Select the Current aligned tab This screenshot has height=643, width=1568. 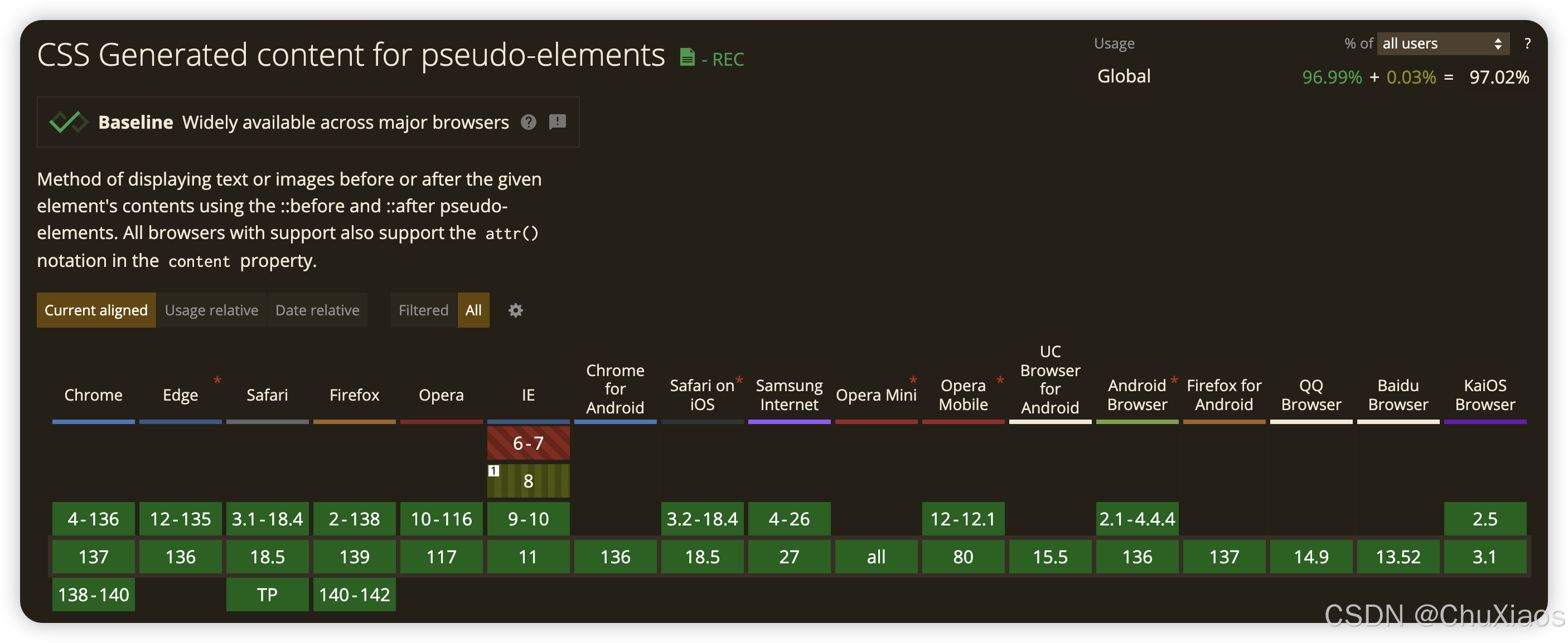pyautogui.click(x=96, y=310)
